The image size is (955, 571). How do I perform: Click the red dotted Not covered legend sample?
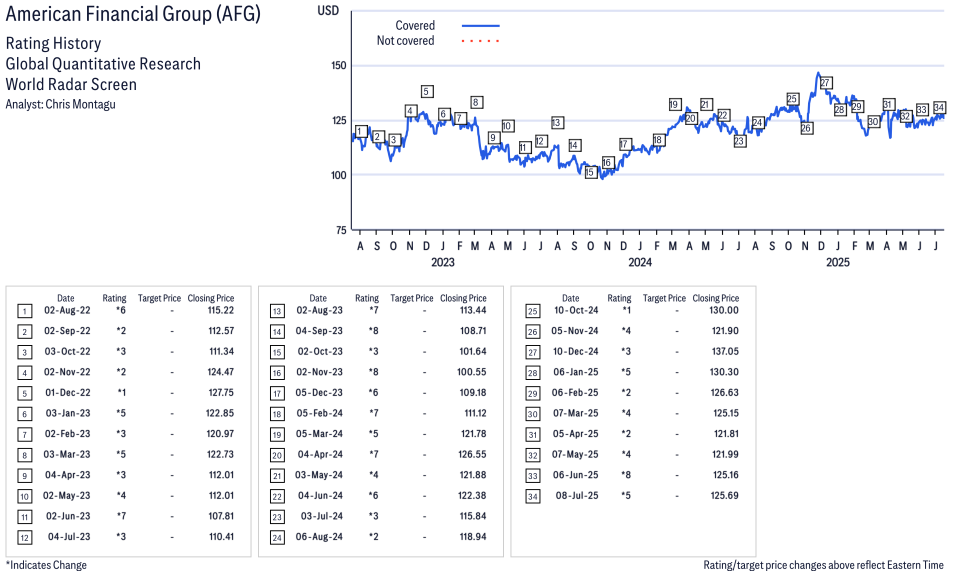[481, 41]
